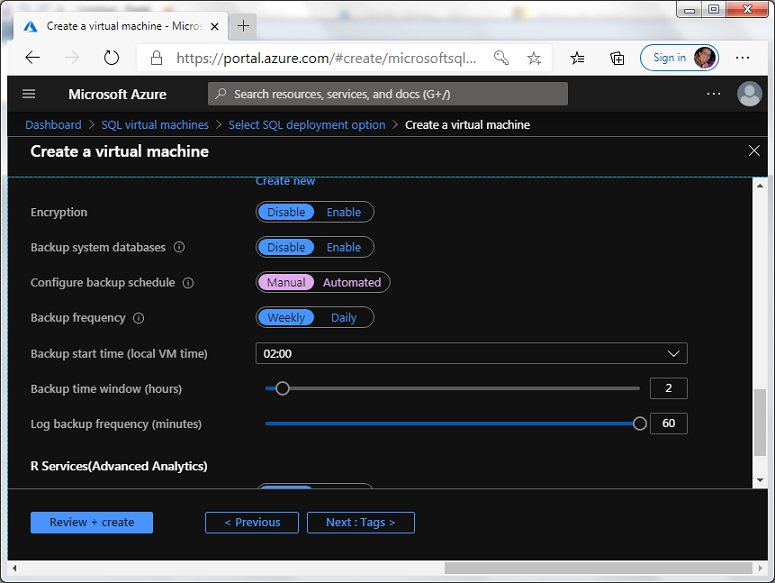The width and height of the screenshot is (775, 583).
Task: Show info for Configure backup schedule
Action: [x=188, y=283]
